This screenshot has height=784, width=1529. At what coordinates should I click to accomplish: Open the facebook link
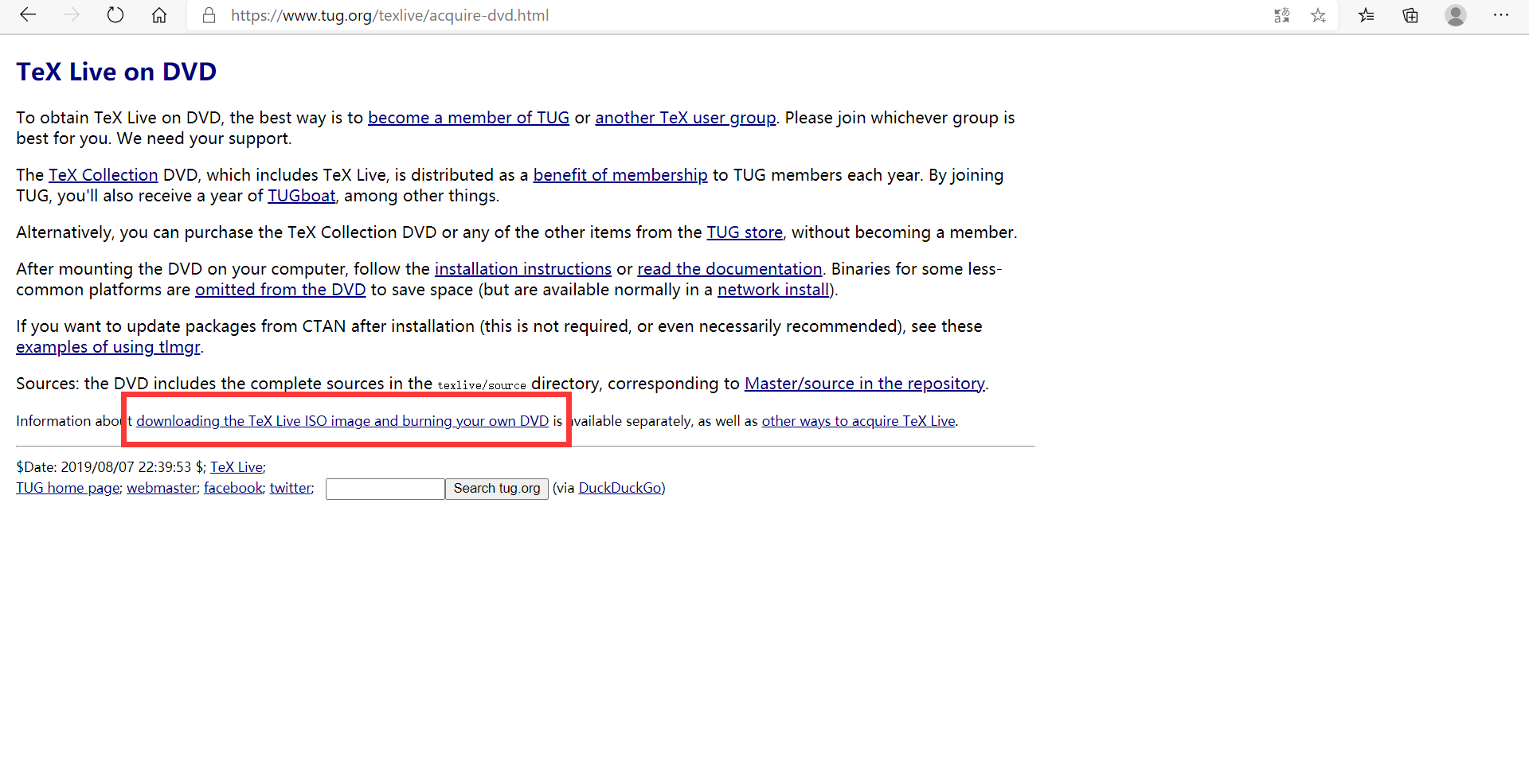tap(233, 488)
